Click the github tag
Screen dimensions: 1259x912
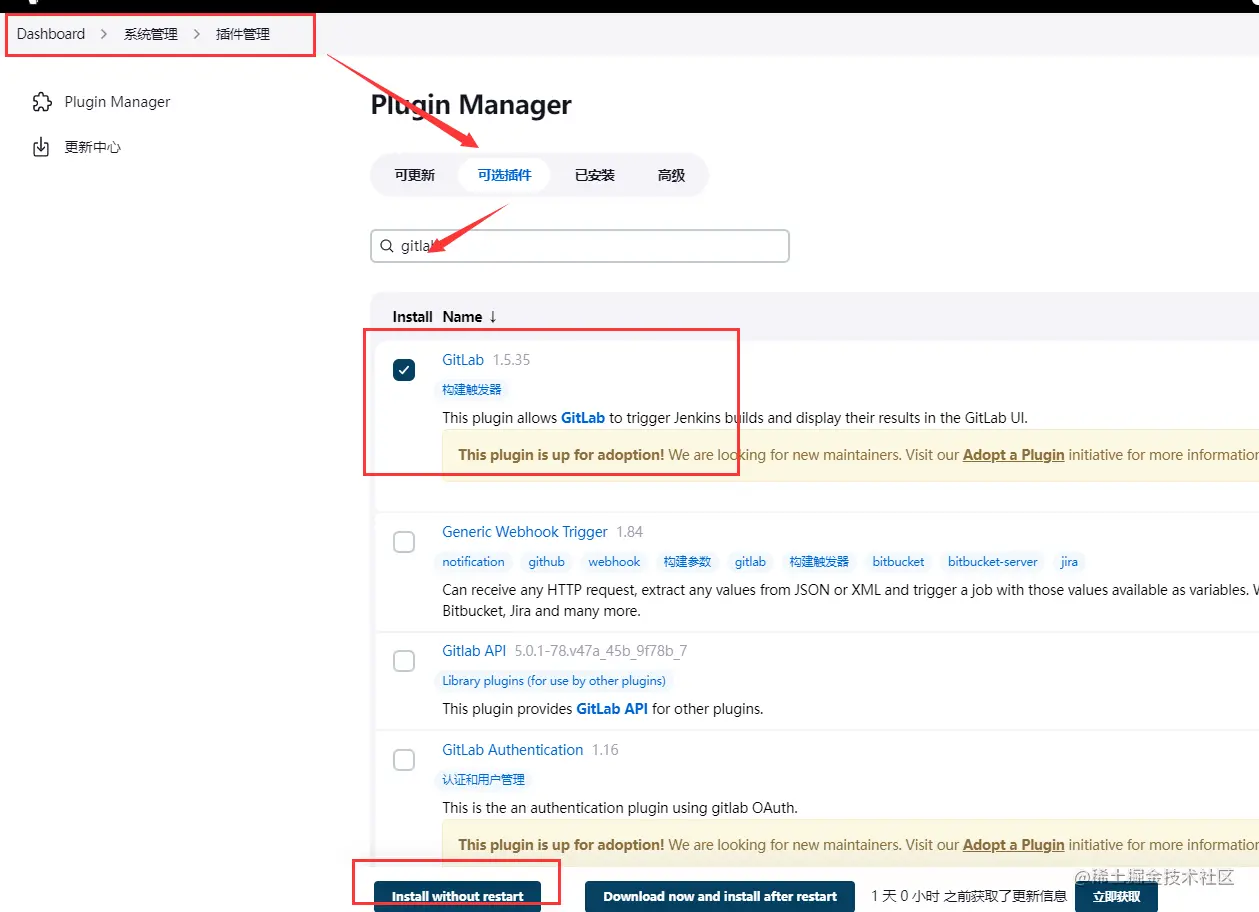click(x=547, y=562)
